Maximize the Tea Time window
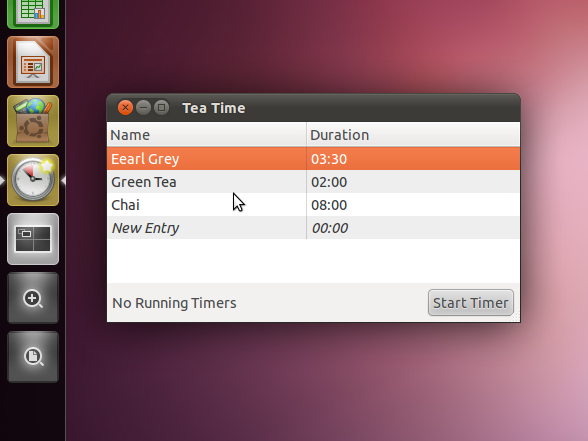Viewport: 588px width, 441px height. click(162, 108)
